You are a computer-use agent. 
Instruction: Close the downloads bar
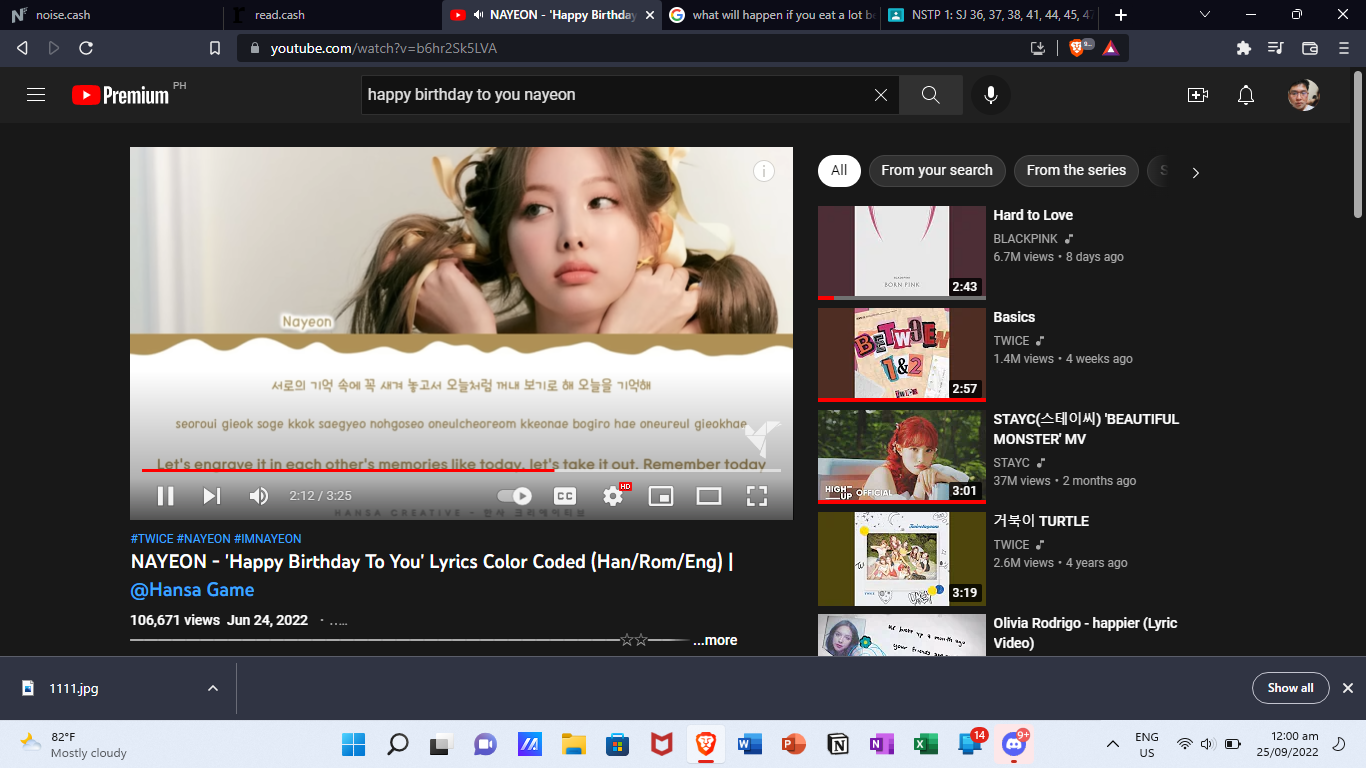[x=1347, y=688]
